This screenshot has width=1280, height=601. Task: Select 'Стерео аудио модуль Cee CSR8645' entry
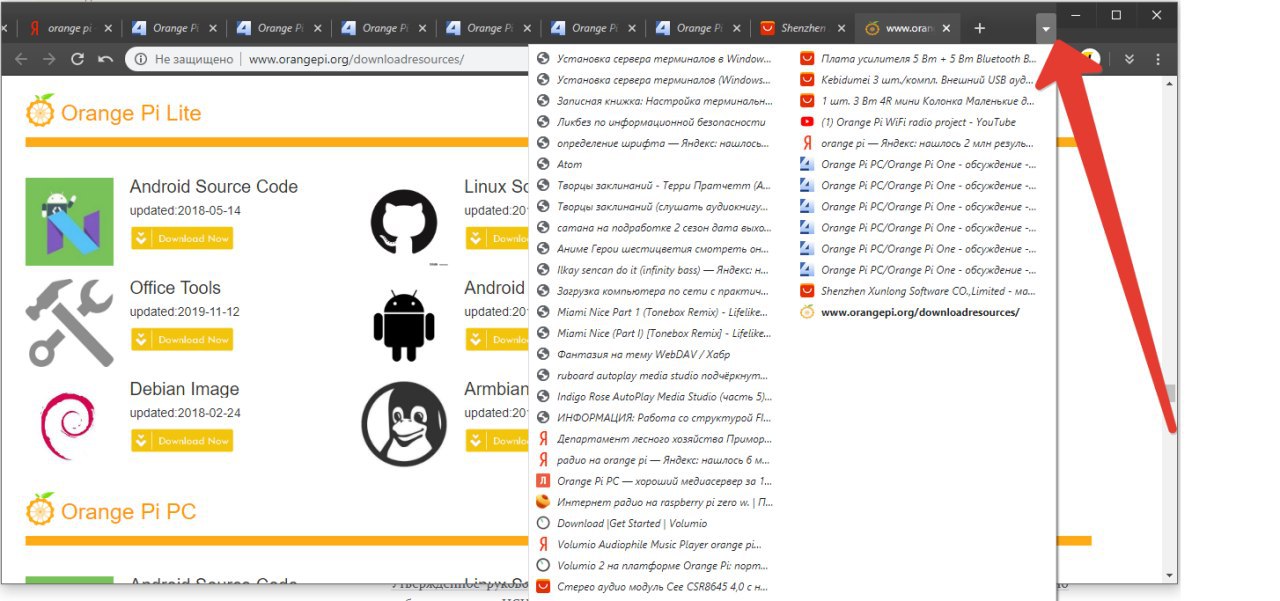pos(653,587)
